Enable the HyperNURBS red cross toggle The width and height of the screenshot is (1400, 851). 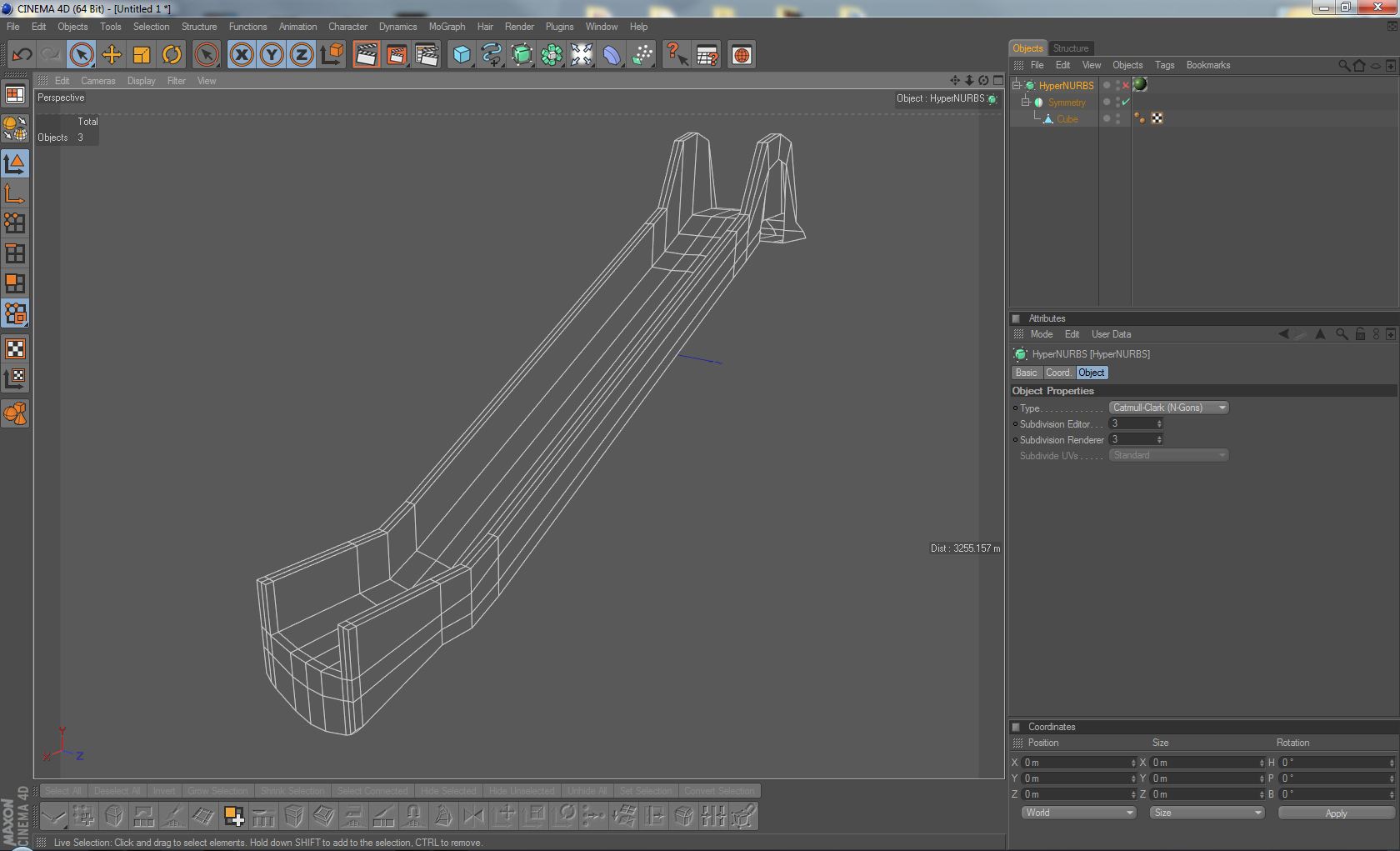point(1126,85)
